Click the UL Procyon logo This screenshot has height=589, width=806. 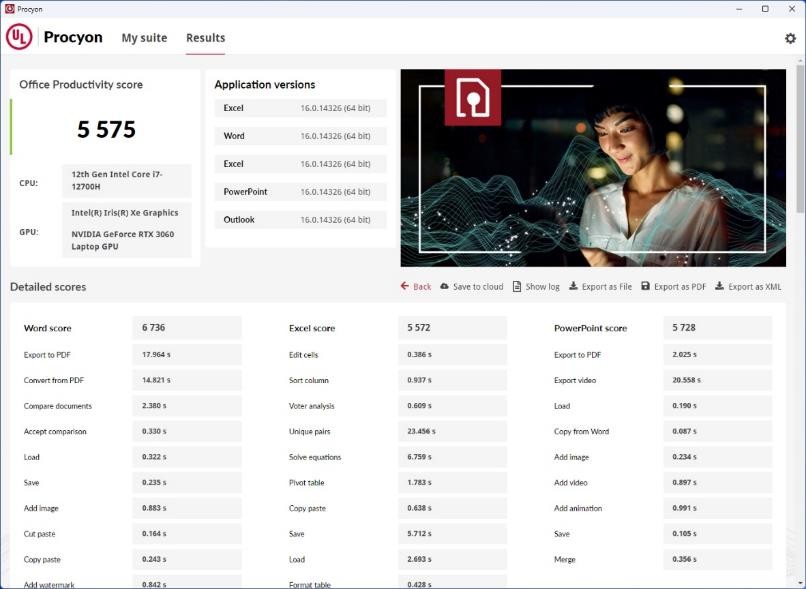pyautogui.click(x=19, y=37)
